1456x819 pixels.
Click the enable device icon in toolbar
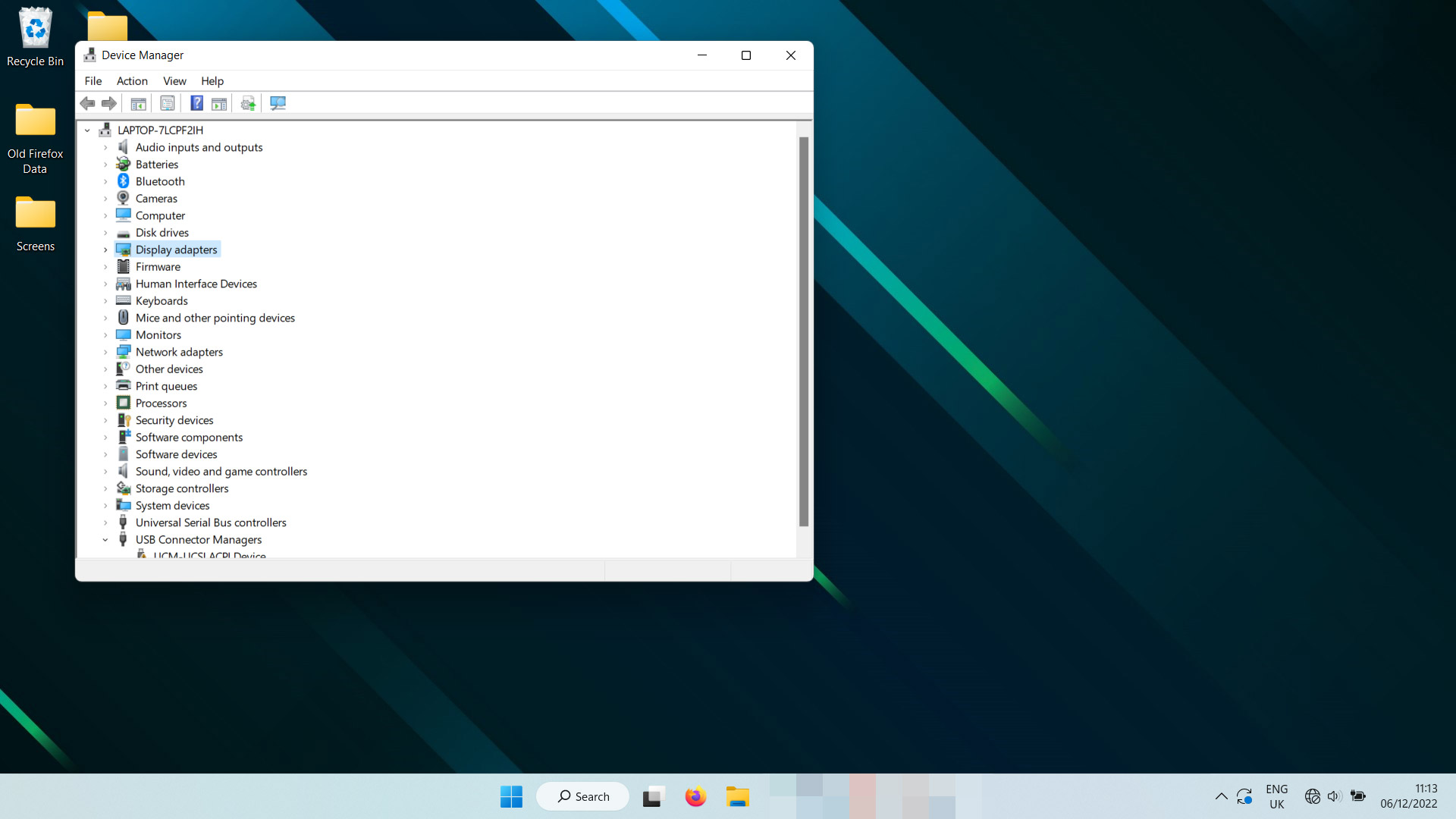(x=218, y=103)
